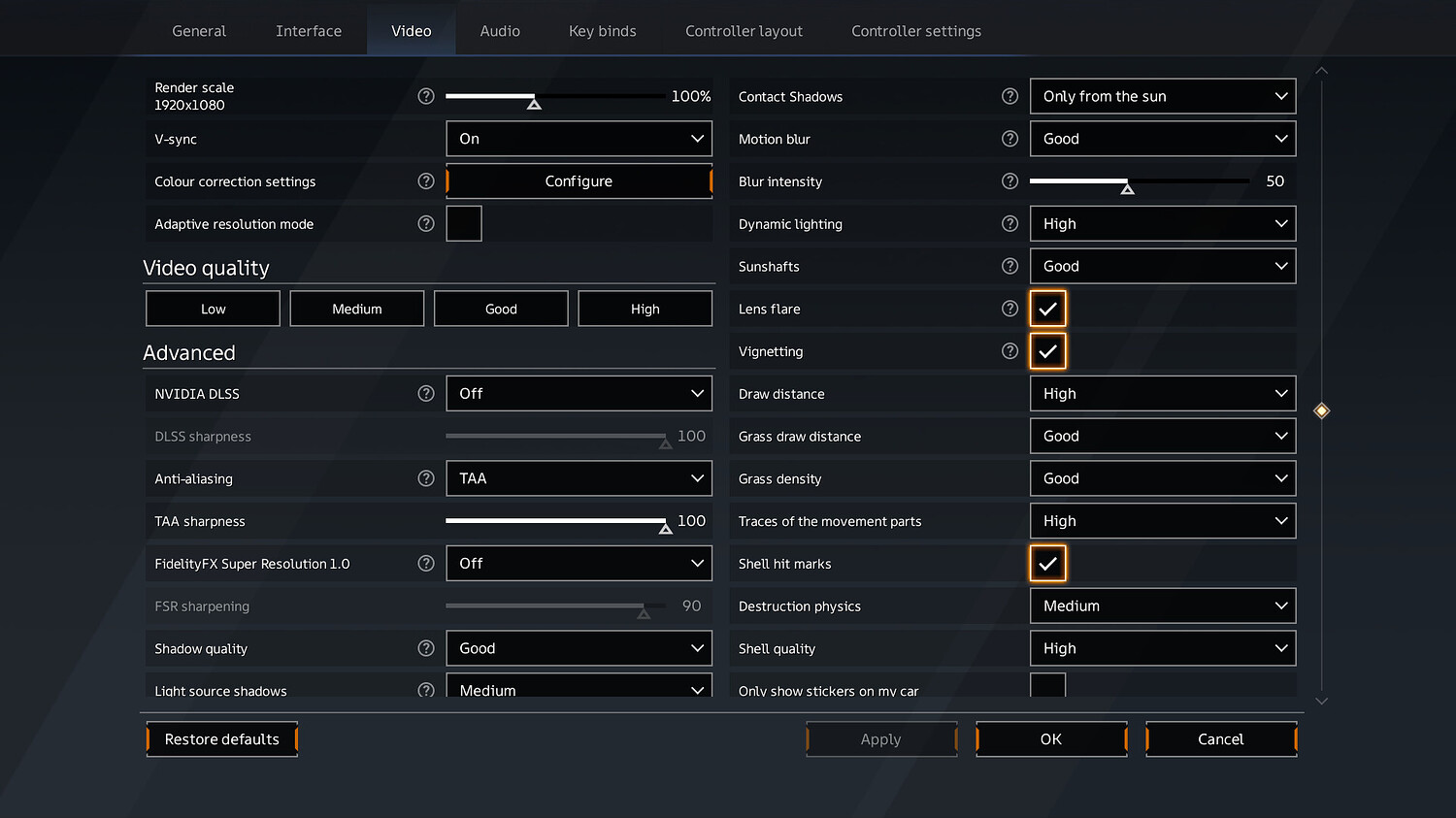
Task: Click the Dynamic lighting help icon
Action: (x=1009, y=223)
